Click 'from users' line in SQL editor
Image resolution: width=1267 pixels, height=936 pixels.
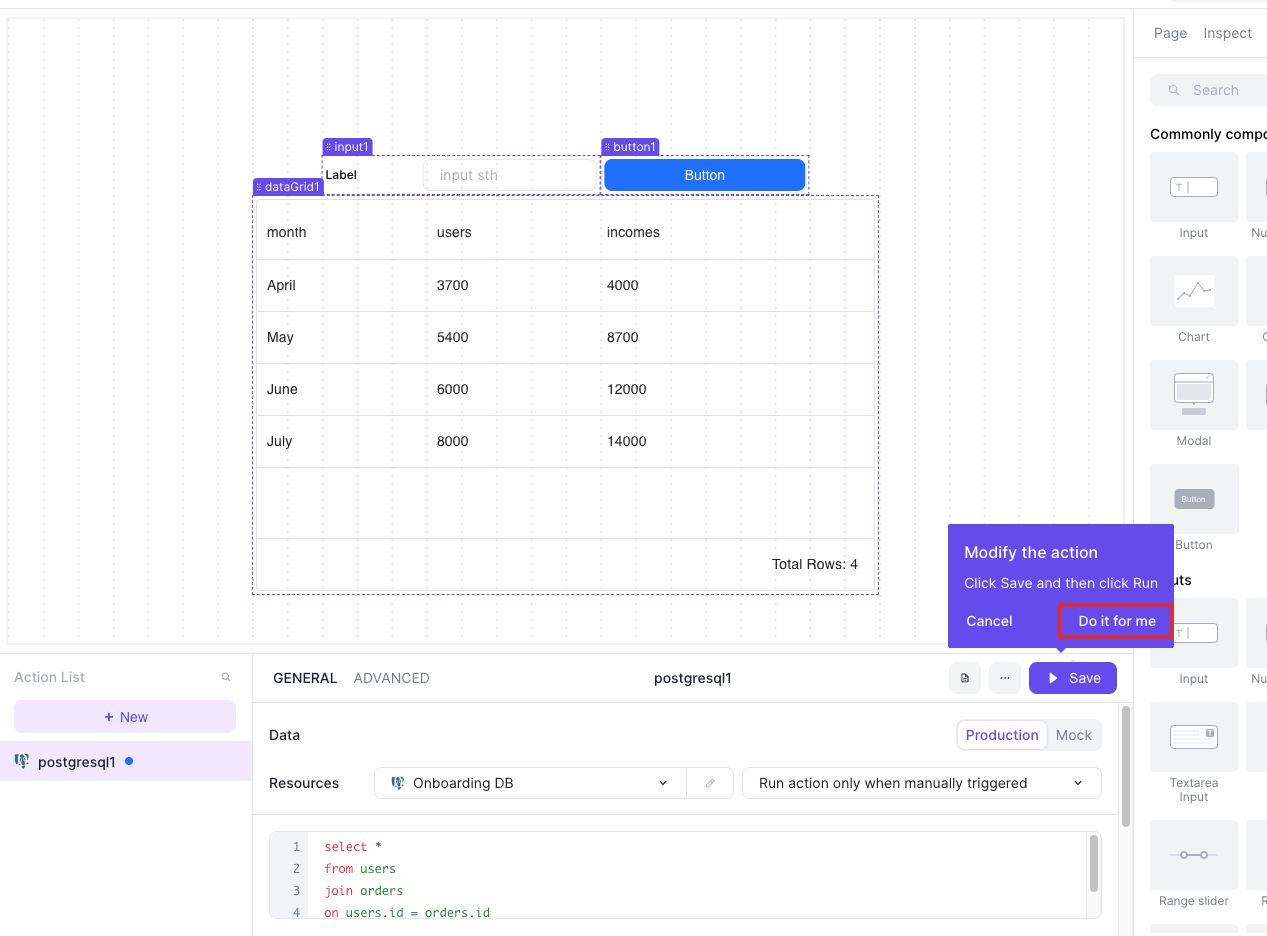[360, 869]
